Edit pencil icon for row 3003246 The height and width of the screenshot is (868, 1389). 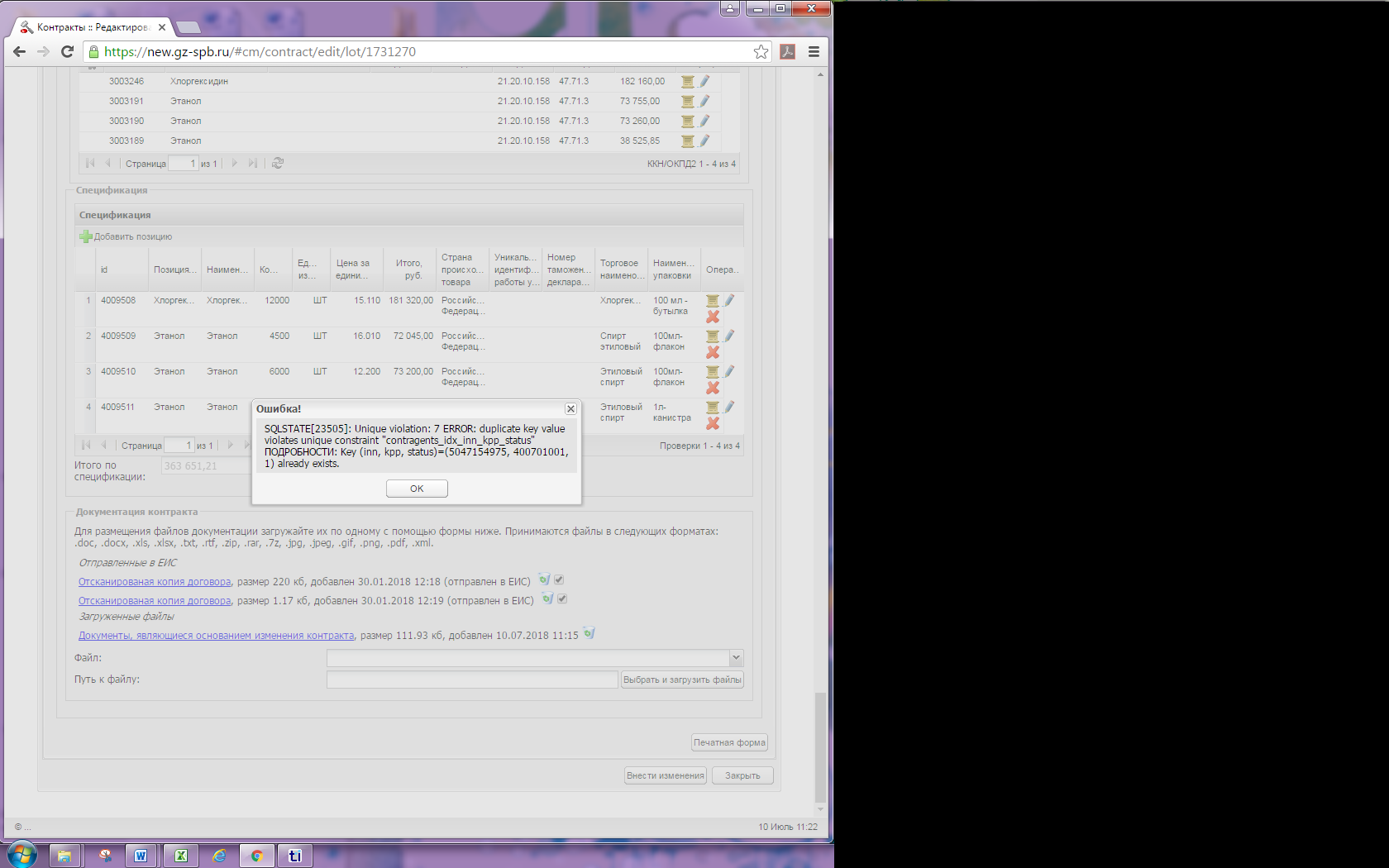(x=704, y=81)
